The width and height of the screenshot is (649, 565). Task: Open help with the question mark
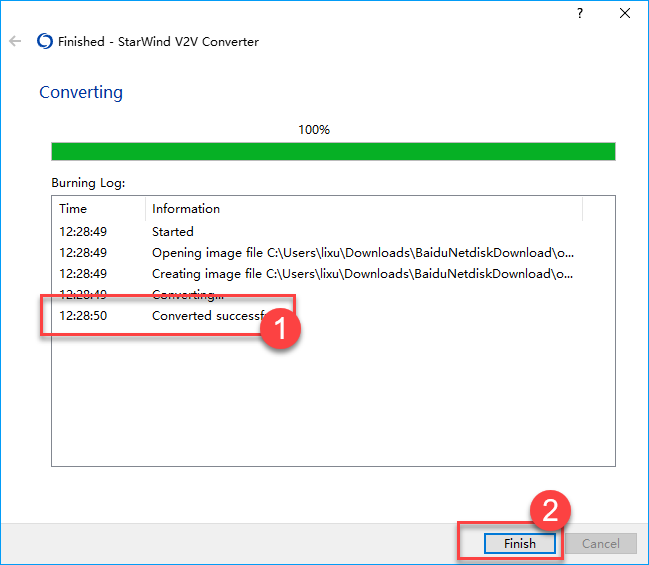click(580, 13)
